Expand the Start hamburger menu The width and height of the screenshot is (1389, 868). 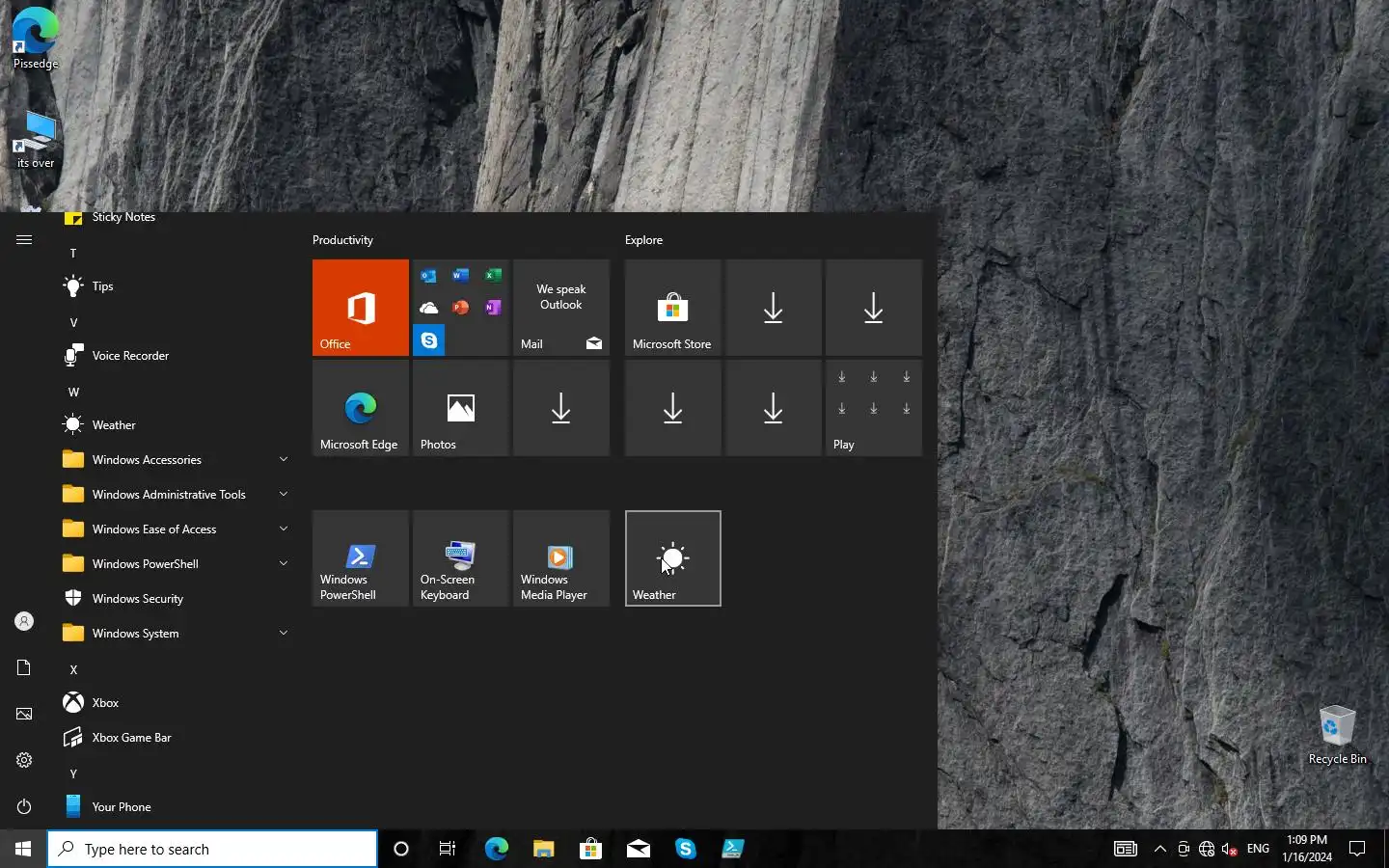[24, 239]
